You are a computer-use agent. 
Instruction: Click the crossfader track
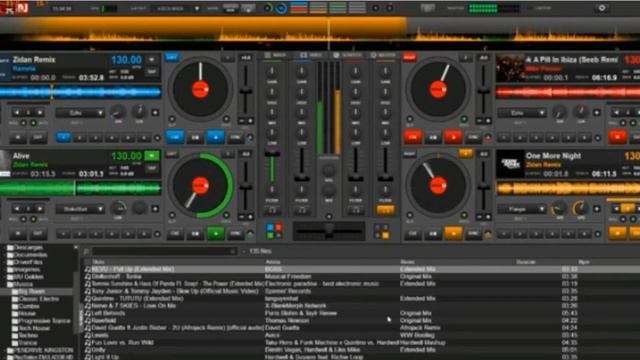[x=329, y=231]
